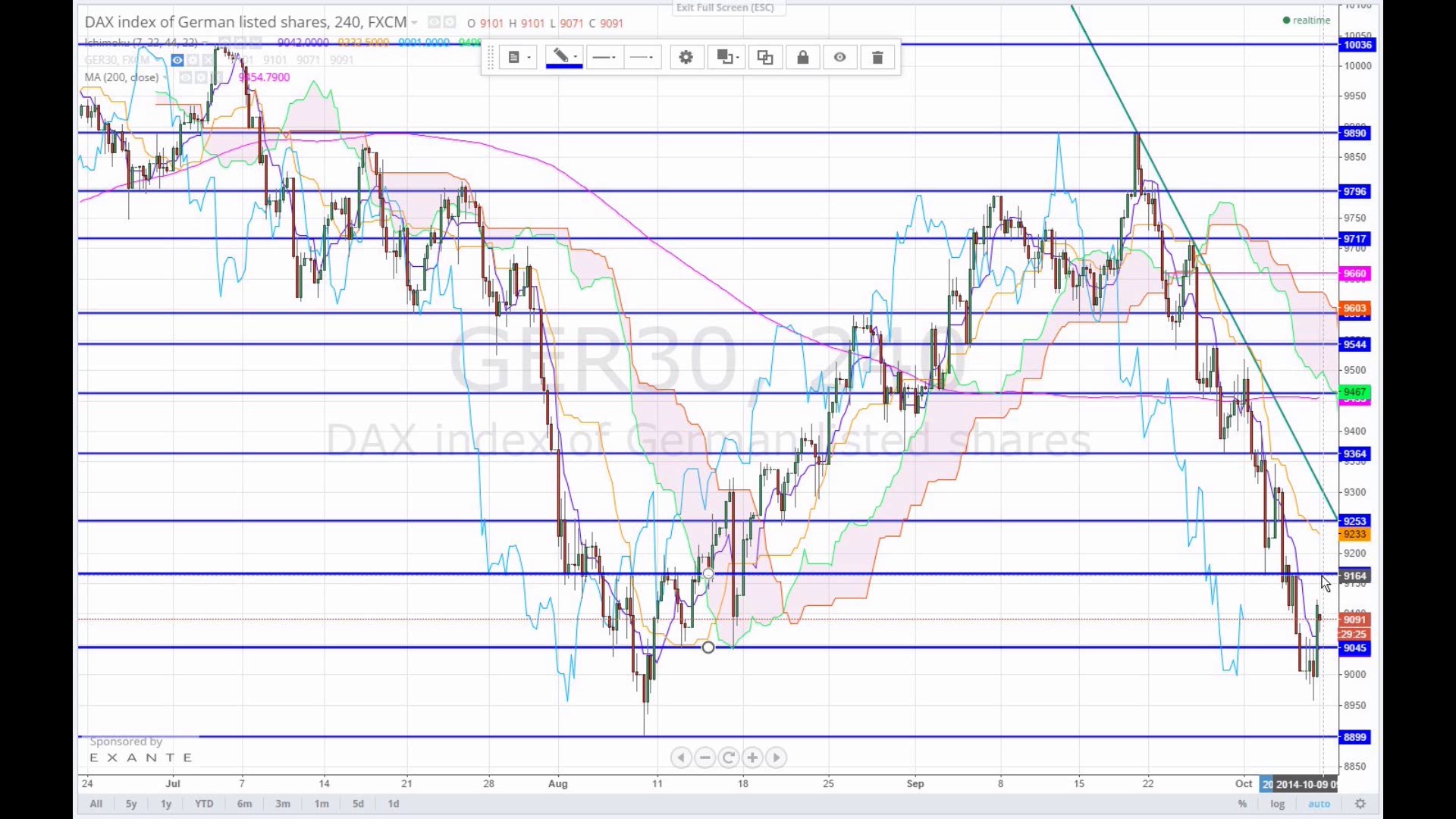Reset chart view with circular arrow
This screenshot has width=1456, height=819.
pos(729,758)
